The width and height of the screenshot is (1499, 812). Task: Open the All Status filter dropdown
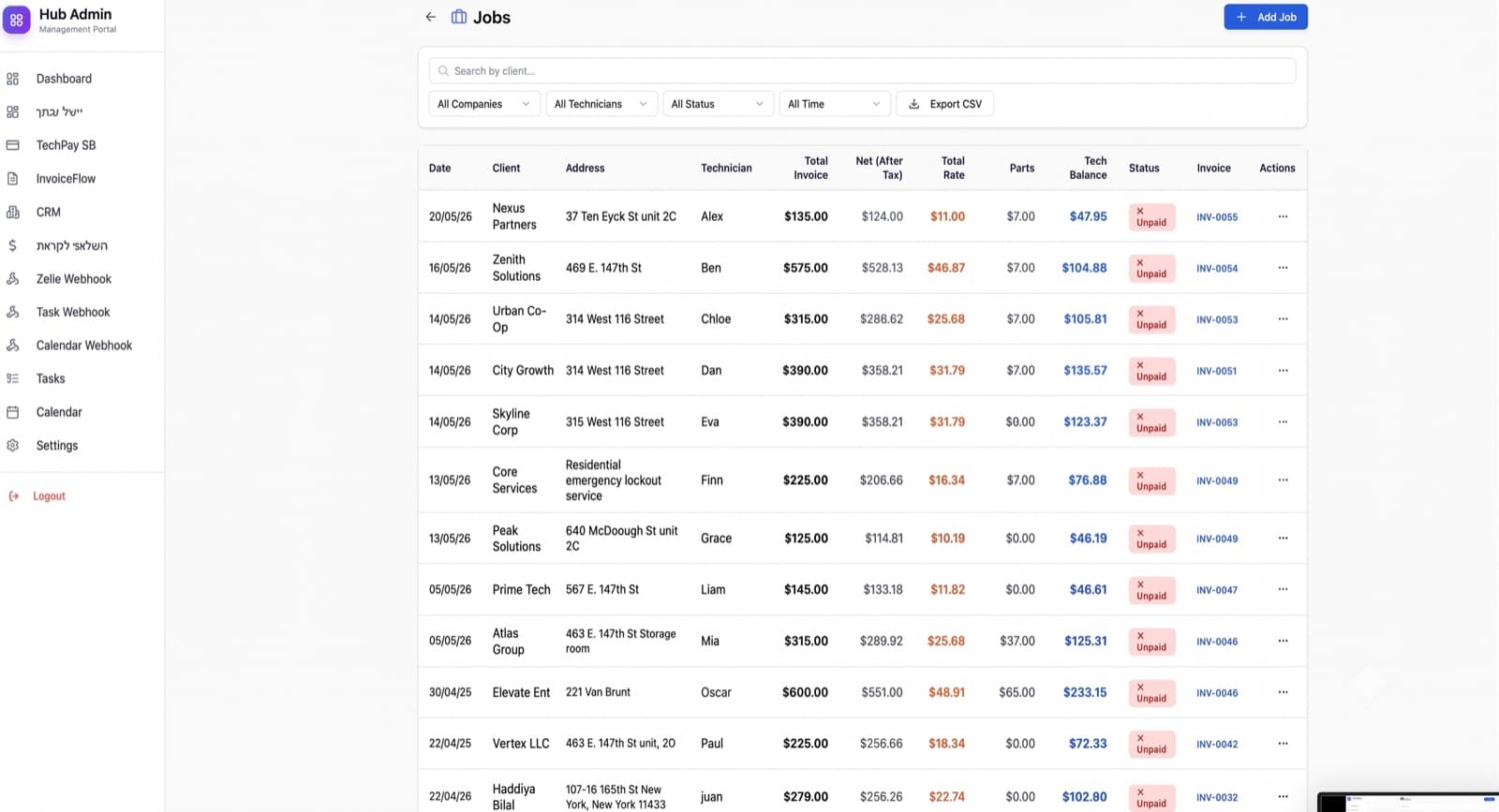click(x=718, y=104)
